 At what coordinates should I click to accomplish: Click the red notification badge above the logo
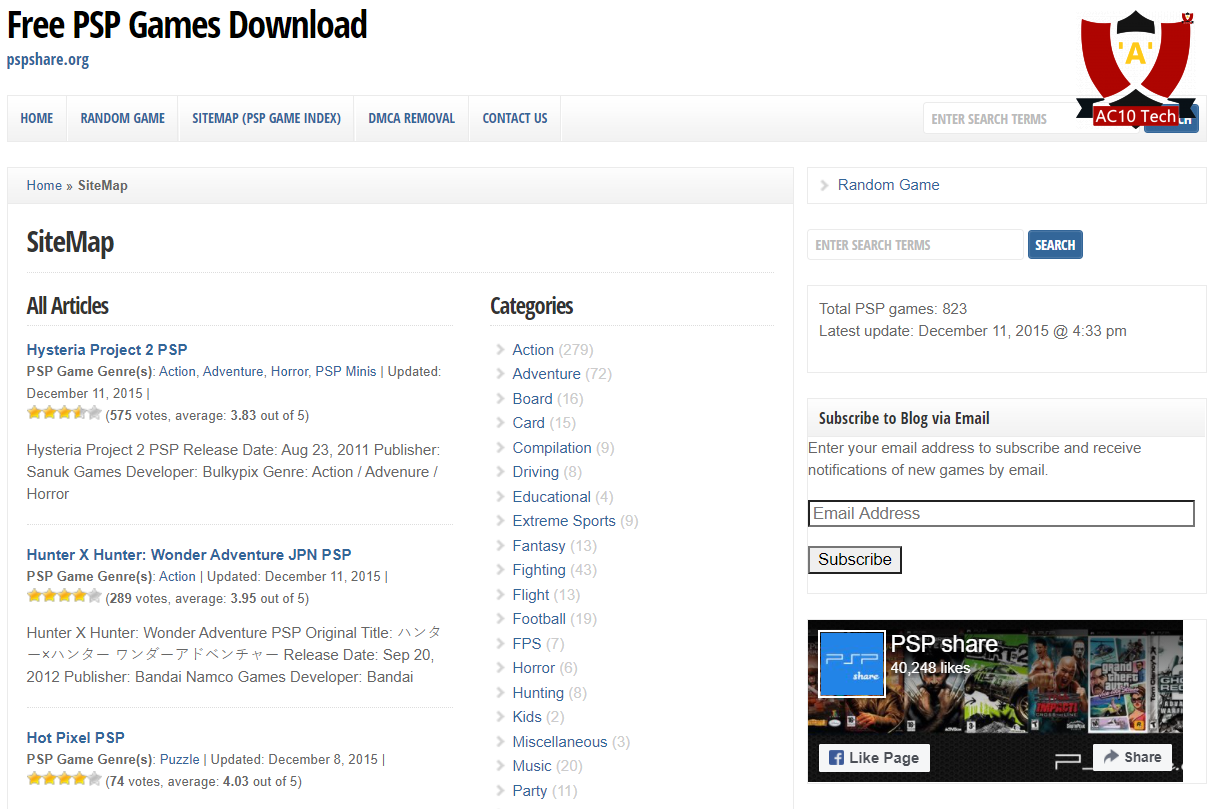pyautogui.click(x=1189, y=17)
